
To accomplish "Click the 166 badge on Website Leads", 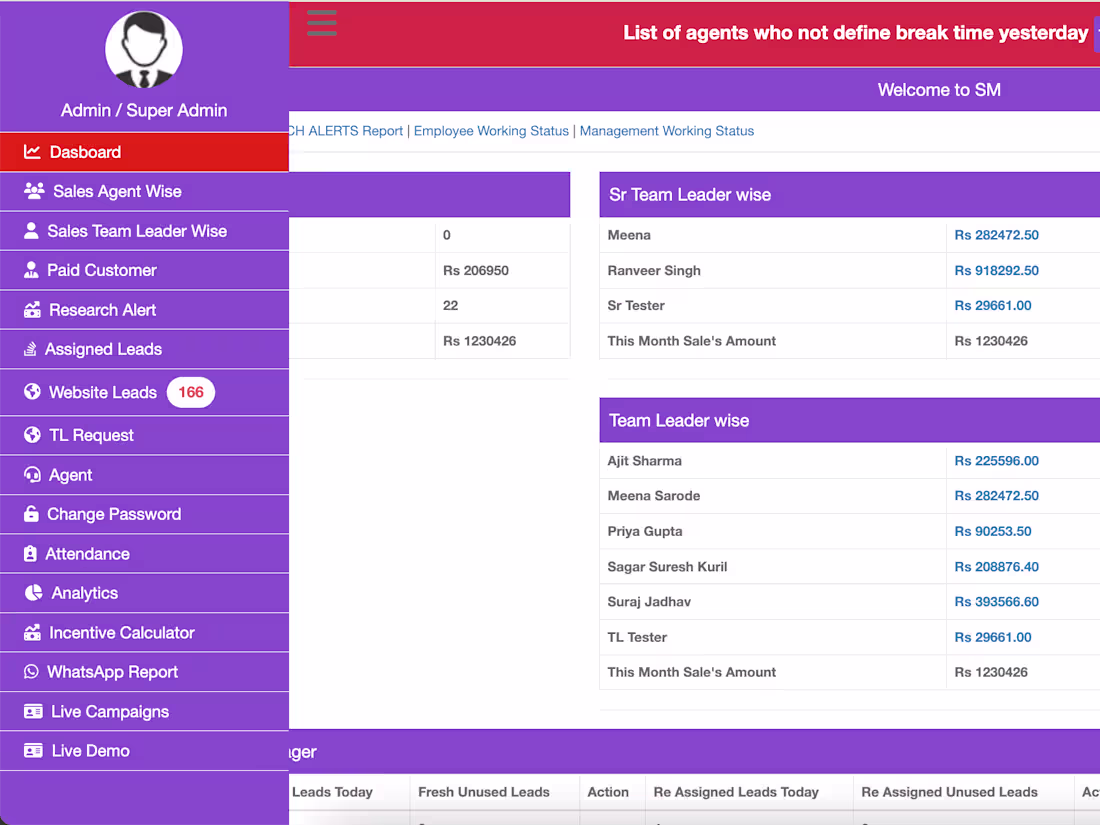I will (191, 392).
